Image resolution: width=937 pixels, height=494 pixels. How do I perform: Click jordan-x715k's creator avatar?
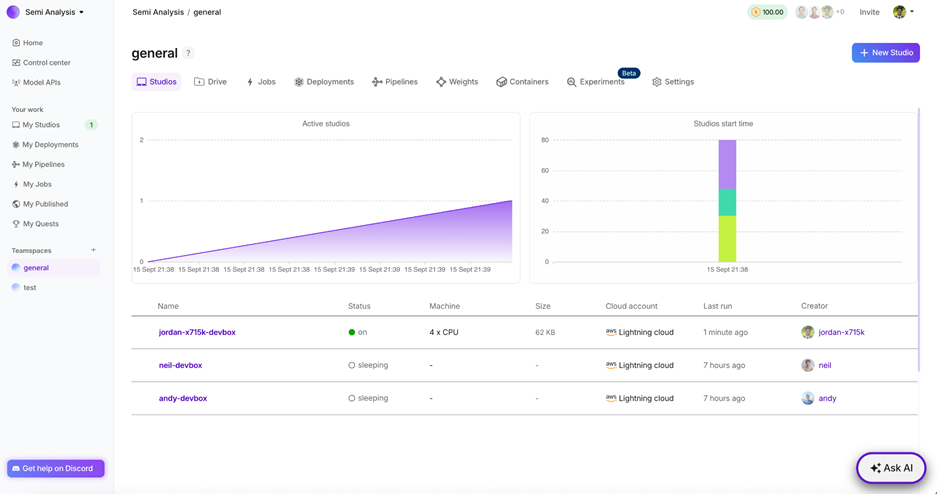tap(807, 332)
